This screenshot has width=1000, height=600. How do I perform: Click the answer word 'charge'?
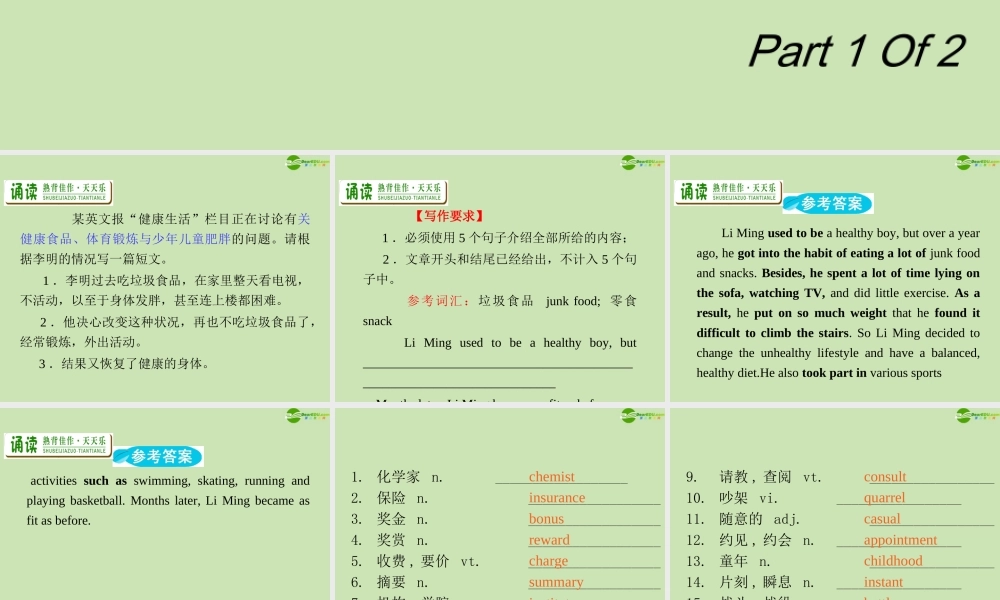(548, 560)
